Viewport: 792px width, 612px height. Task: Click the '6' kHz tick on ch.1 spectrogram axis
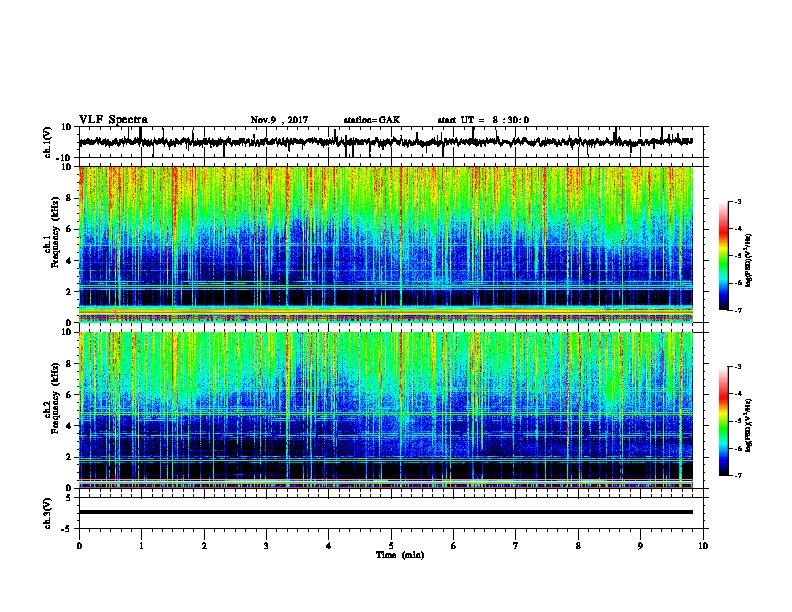pyautogui.click(x=69, y=229)
